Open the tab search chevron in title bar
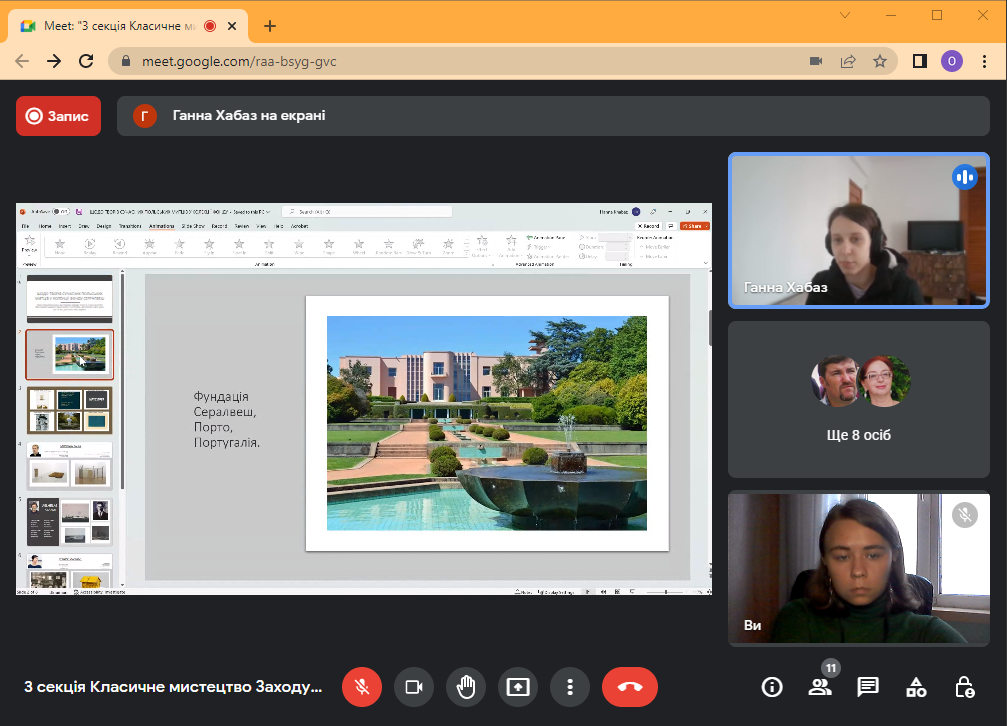This screenshot has width=1007, height=726. [x=845, y=15]
